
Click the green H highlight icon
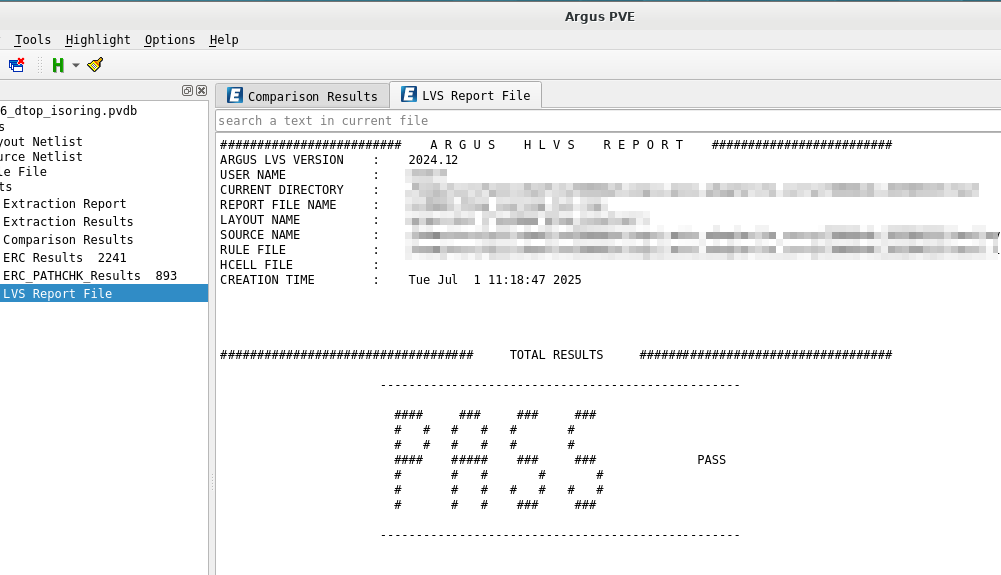coord(58,65)
